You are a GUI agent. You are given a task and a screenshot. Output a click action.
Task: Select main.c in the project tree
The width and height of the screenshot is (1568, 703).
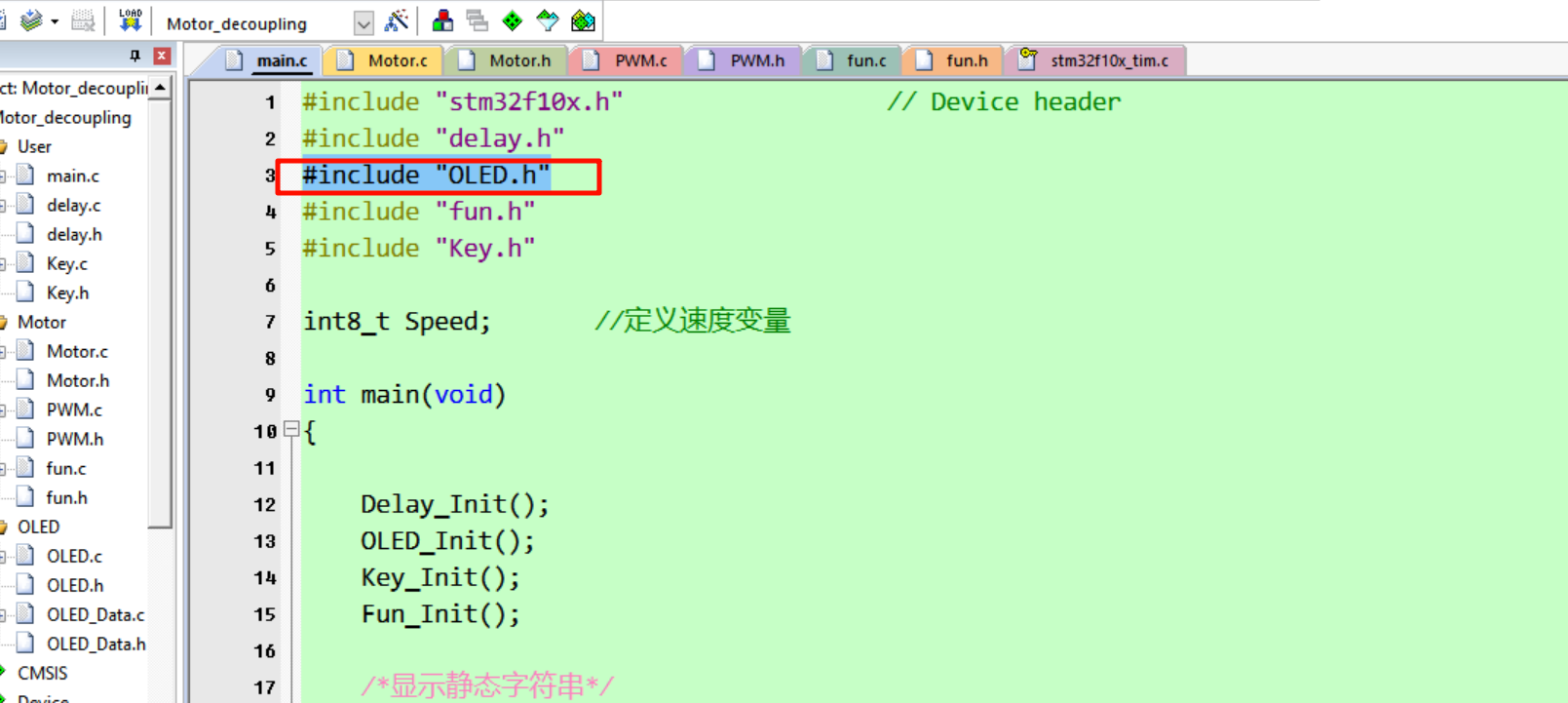(73, 176)
